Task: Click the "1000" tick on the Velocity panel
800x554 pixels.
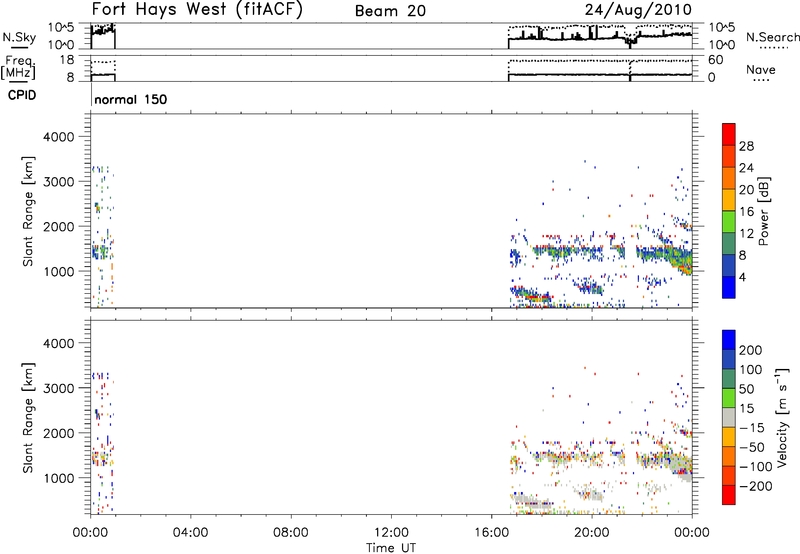Action: click(x=59, y=478)
